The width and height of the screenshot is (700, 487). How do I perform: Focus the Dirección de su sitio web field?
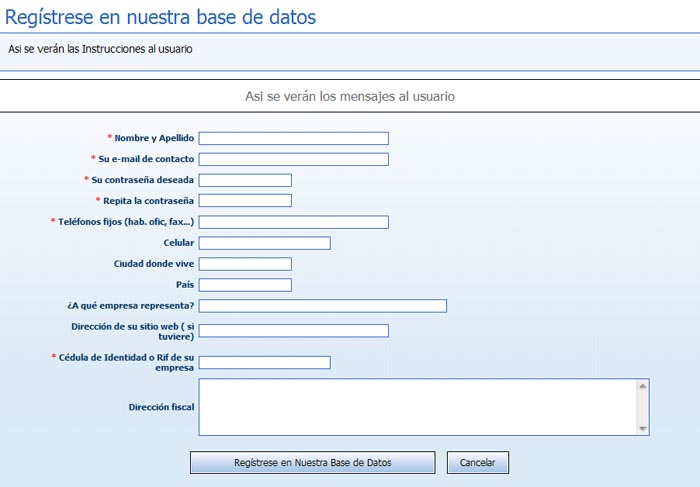click(x=293, y=331)
